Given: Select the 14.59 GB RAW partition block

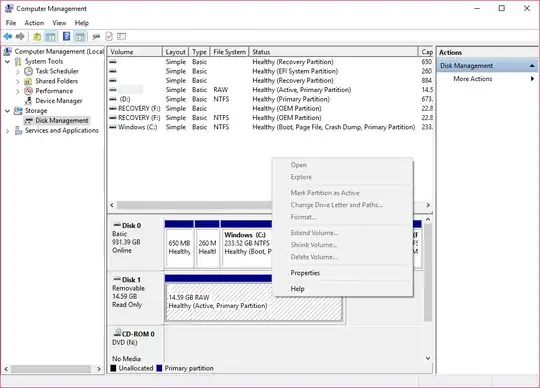Looking at the screenshot, I should [x=253, y=302].
